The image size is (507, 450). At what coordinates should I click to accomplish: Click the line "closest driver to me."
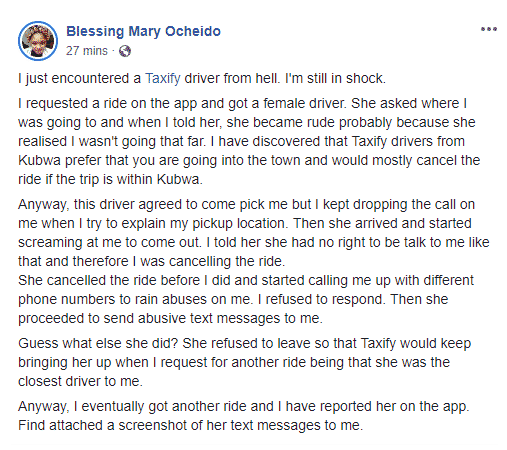(x=80, y=381)
